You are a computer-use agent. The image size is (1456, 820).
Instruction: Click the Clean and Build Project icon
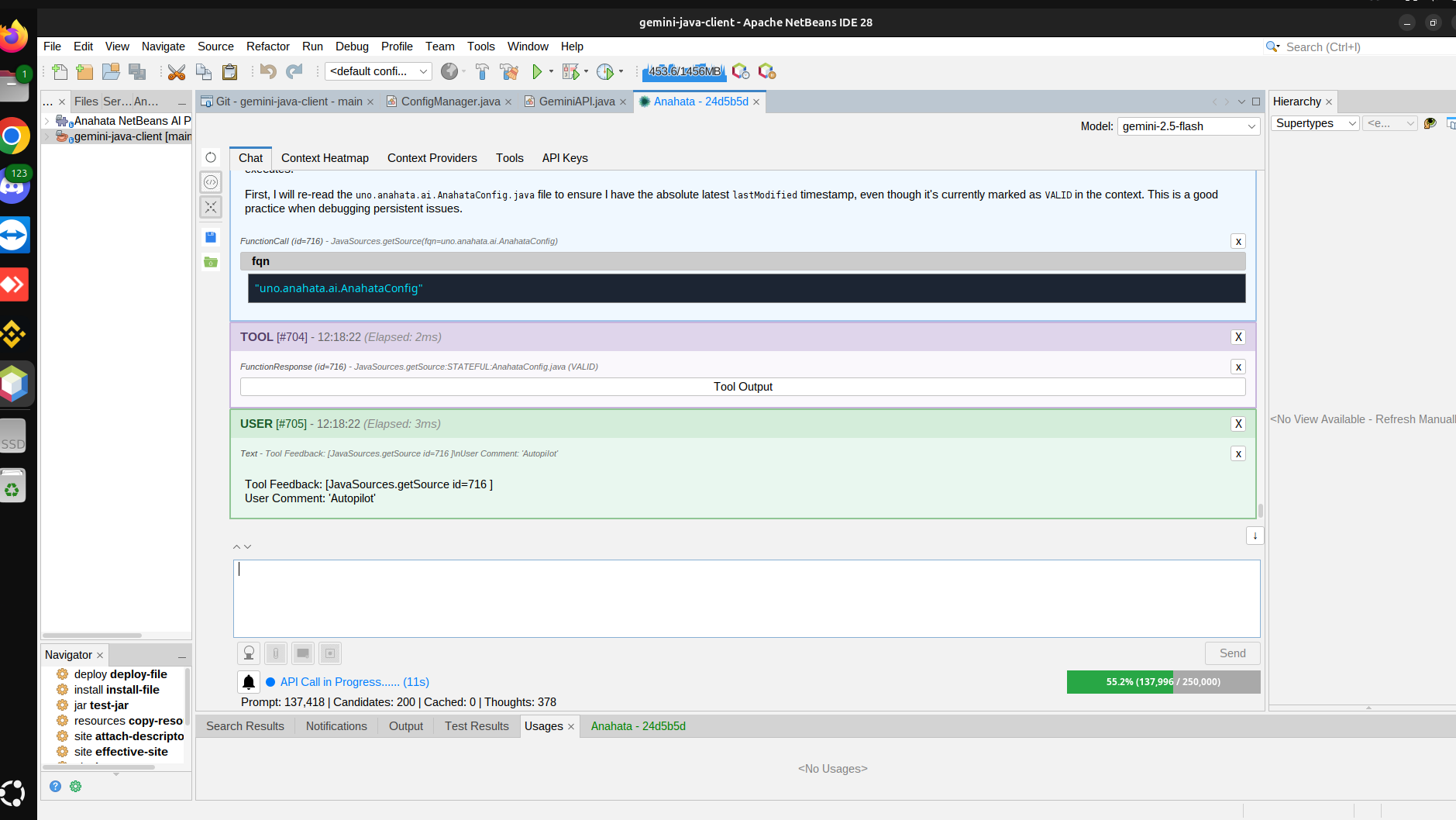pyautogui.click(x=509, y=71)
